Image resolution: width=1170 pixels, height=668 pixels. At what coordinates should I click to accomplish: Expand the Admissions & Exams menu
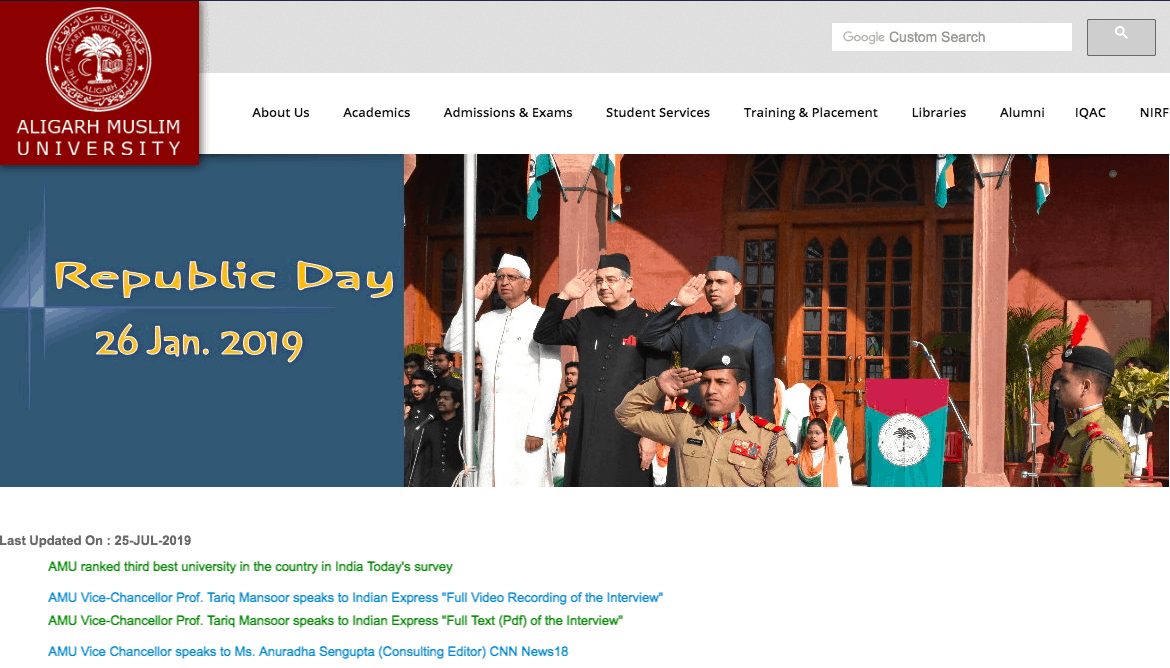click(508, 113)
